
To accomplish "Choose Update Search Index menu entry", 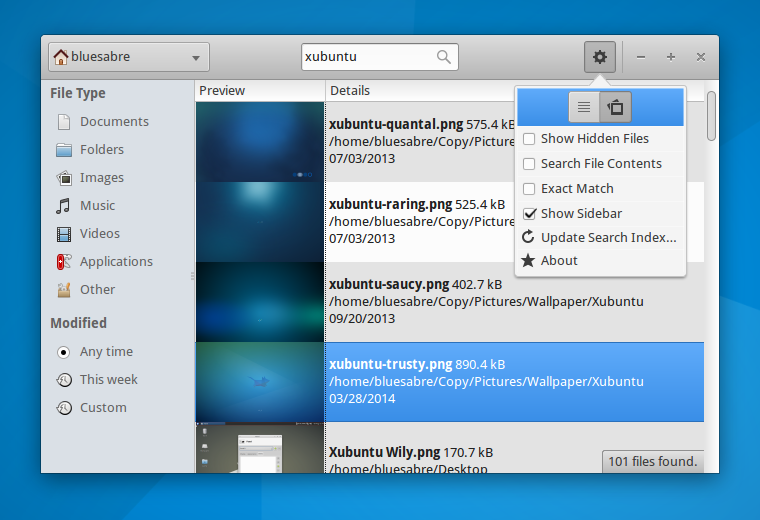I will point(600,237).
